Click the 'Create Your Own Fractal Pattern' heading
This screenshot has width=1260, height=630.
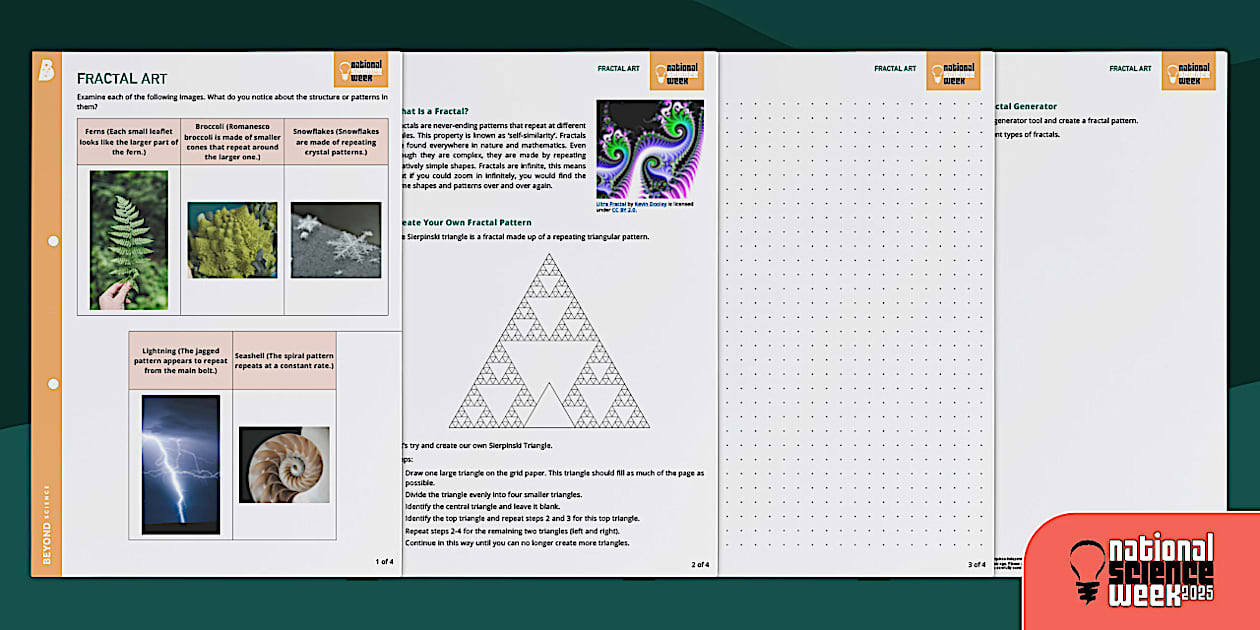[x=465, y=222]
